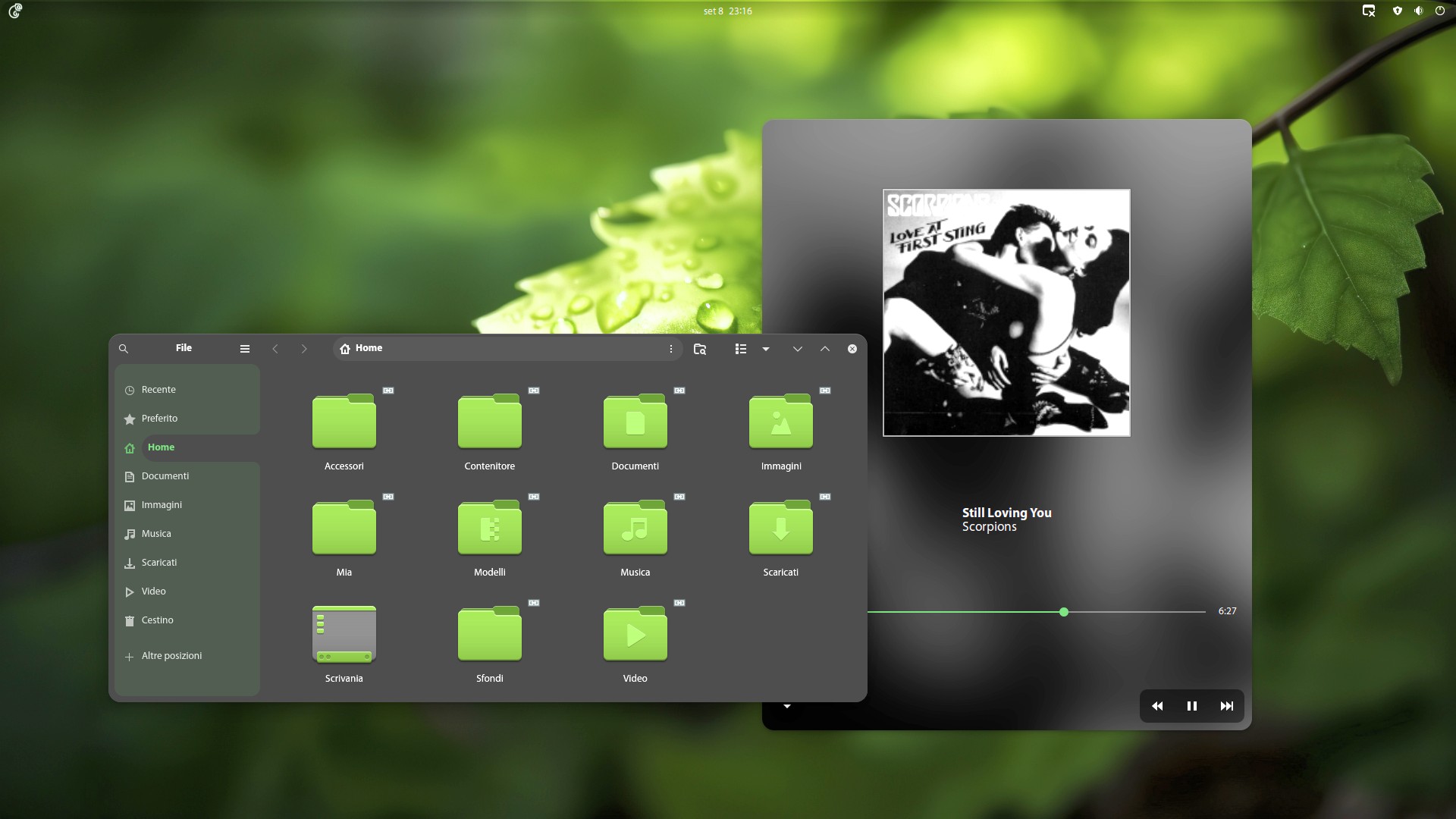The height and width of the screenshot is (819, 1456).
Task: Open the Video folder icon
Action: click(x=635, y=633)
